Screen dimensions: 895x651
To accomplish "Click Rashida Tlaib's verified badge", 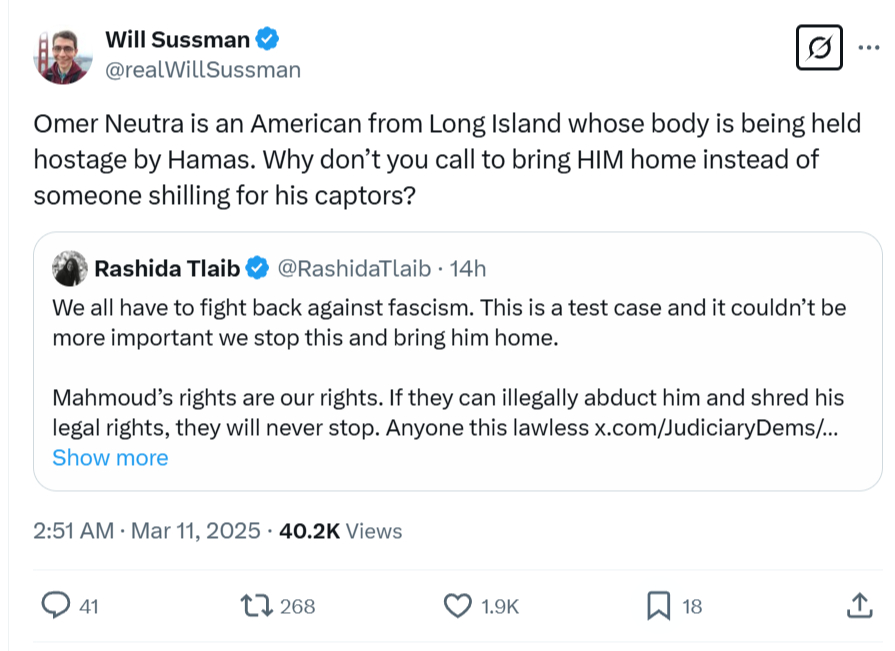I will [257, 268].
